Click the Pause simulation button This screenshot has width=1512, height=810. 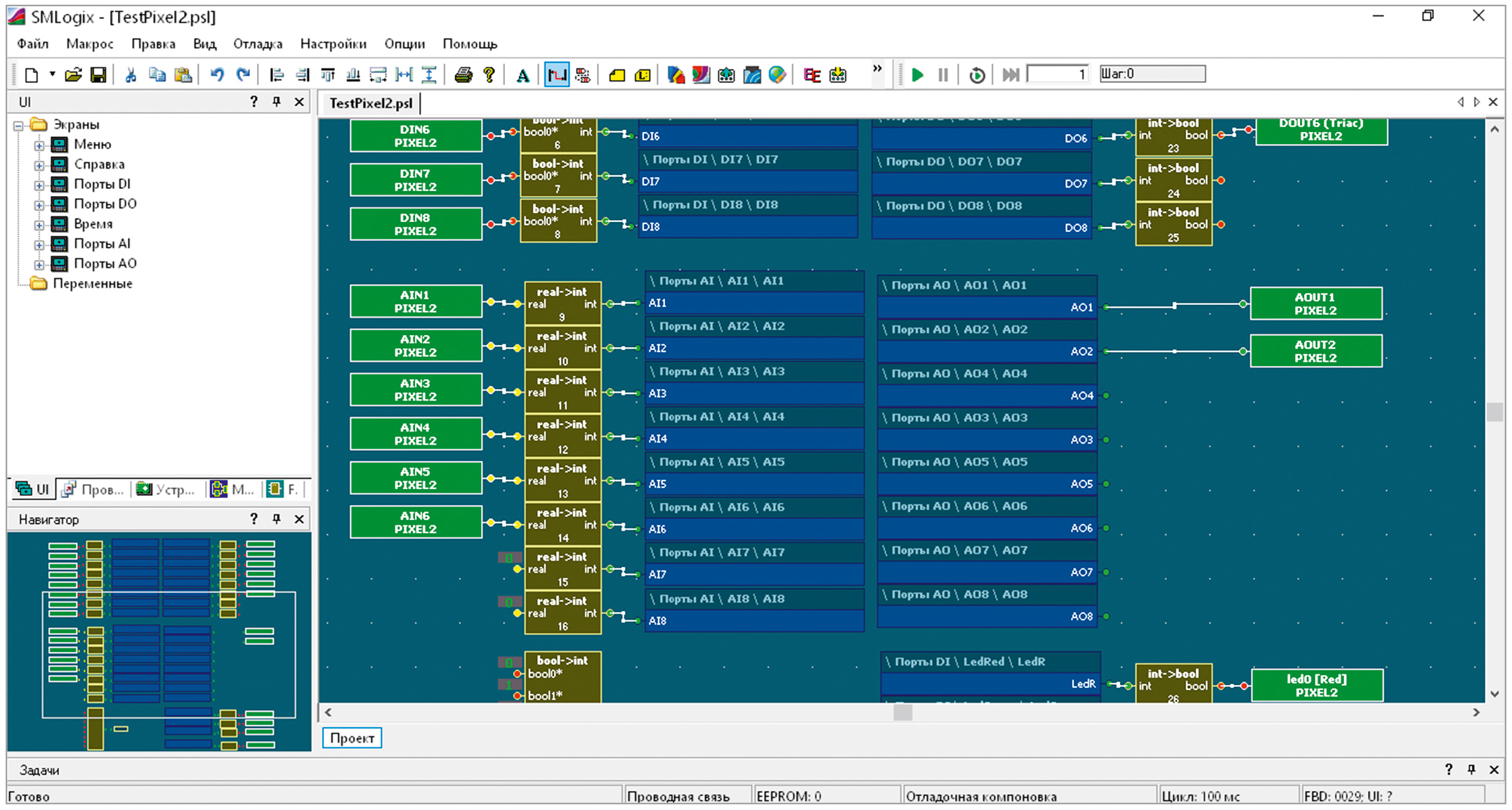tap(943, 75)
